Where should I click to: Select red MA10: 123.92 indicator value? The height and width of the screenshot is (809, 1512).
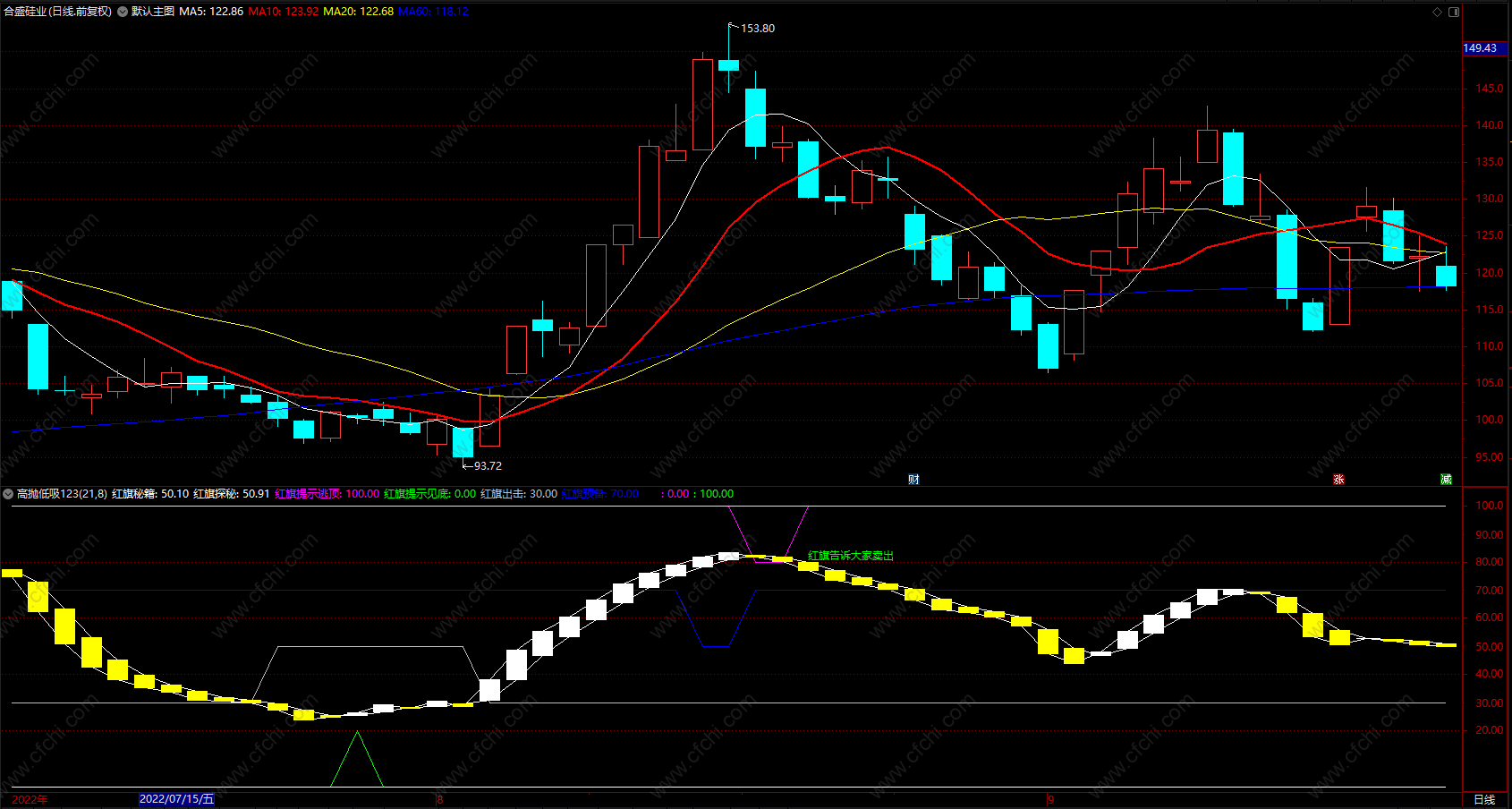(283, 12)
